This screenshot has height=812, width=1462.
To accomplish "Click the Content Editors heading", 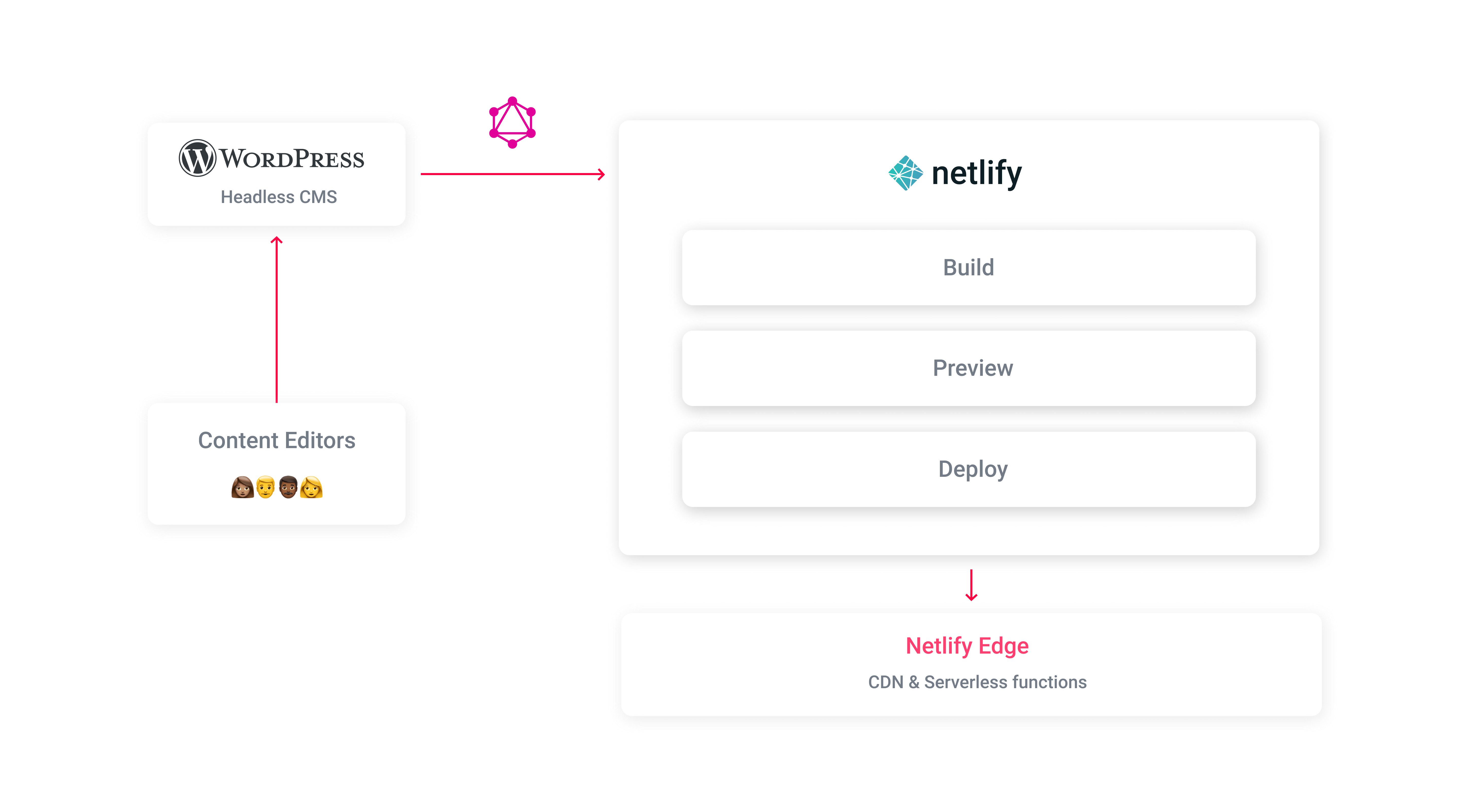I will coord(276,440).
